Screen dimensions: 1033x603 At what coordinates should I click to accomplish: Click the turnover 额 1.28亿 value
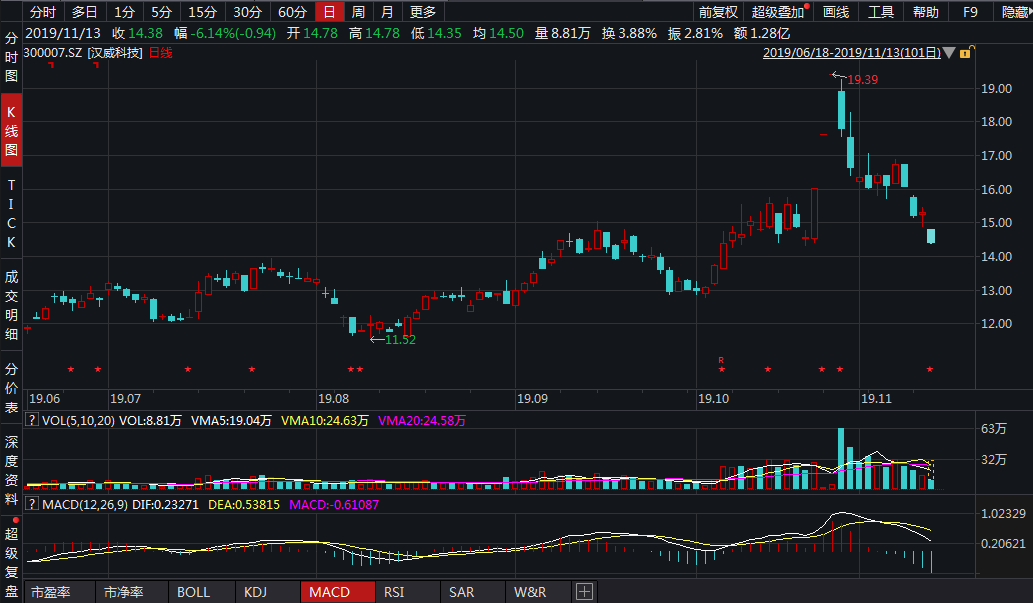coord(762,33)
